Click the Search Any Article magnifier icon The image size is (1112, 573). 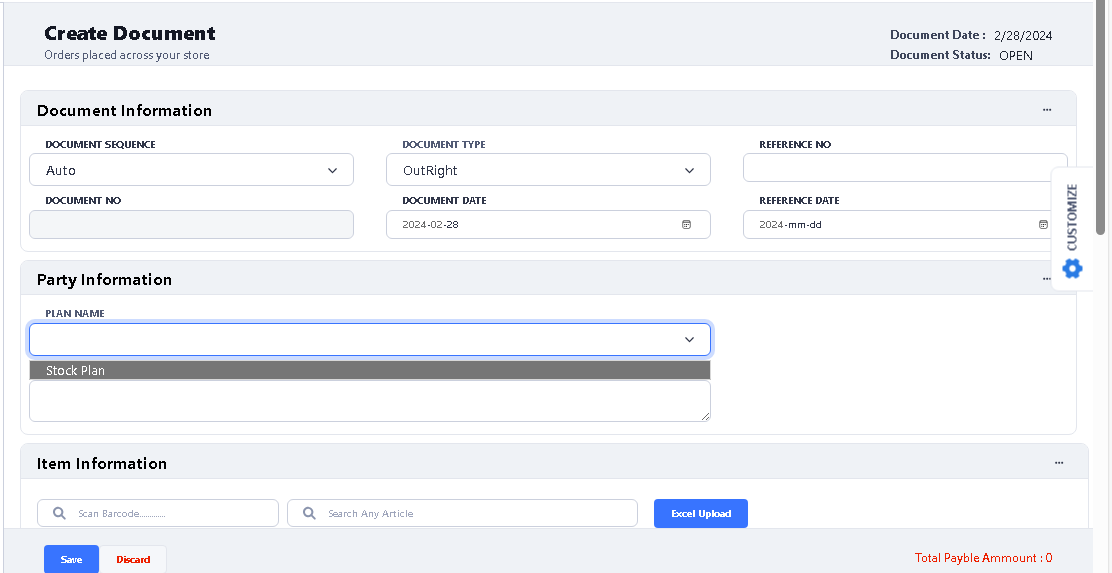click(309, 513)
